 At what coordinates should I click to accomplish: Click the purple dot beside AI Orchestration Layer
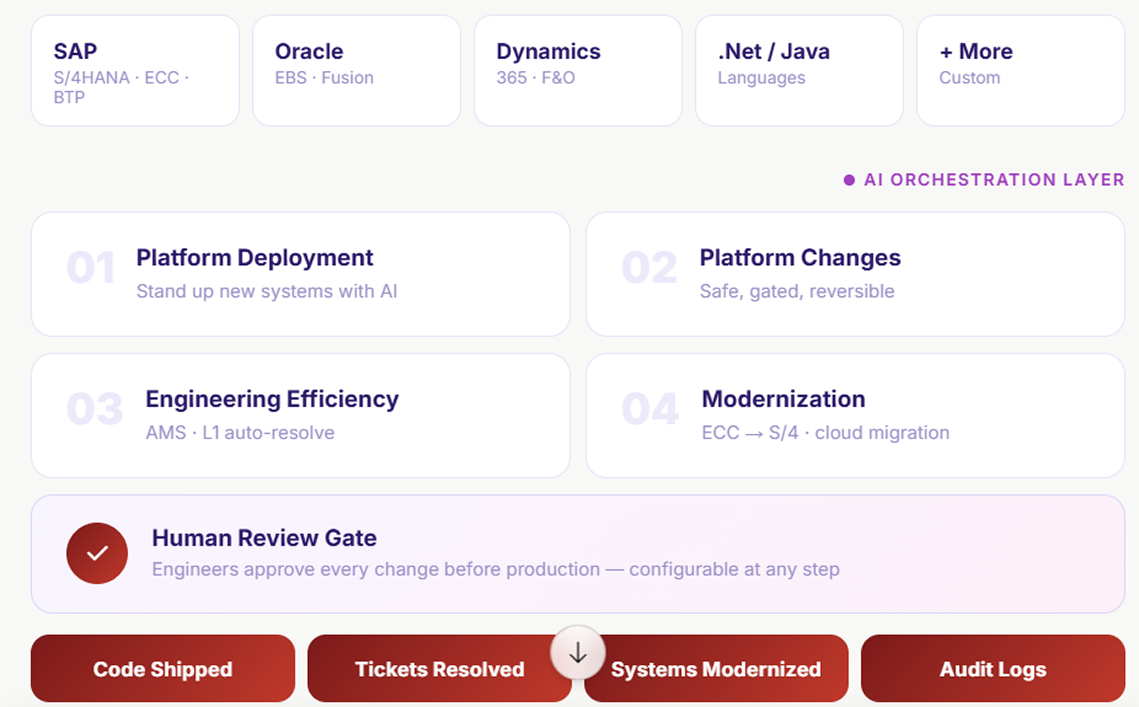point(848,180)
